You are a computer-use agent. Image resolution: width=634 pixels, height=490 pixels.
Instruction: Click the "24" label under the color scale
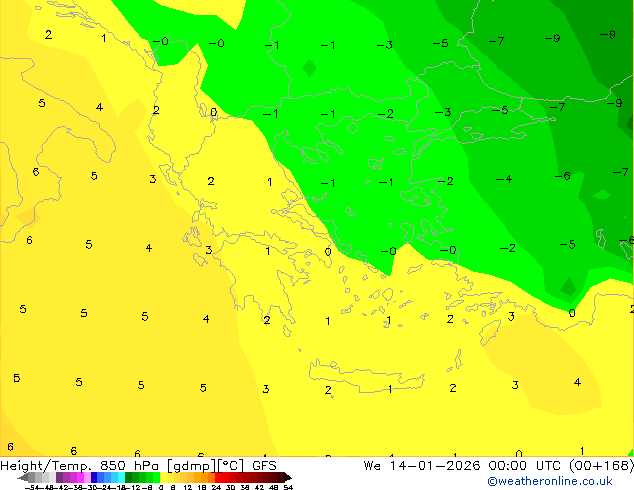[216, 487]
